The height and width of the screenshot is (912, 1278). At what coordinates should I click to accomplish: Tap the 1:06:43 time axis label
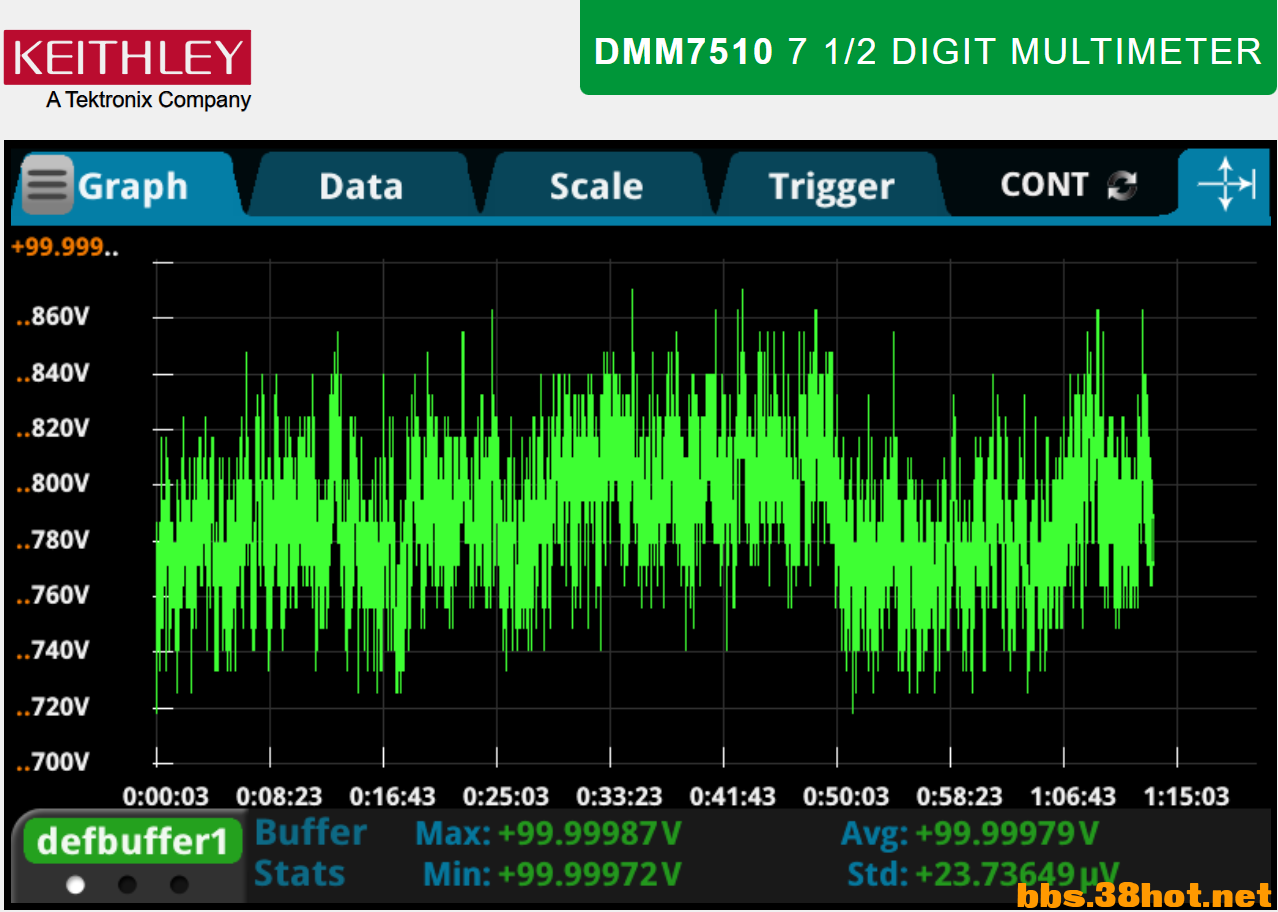coord(1073,796)
